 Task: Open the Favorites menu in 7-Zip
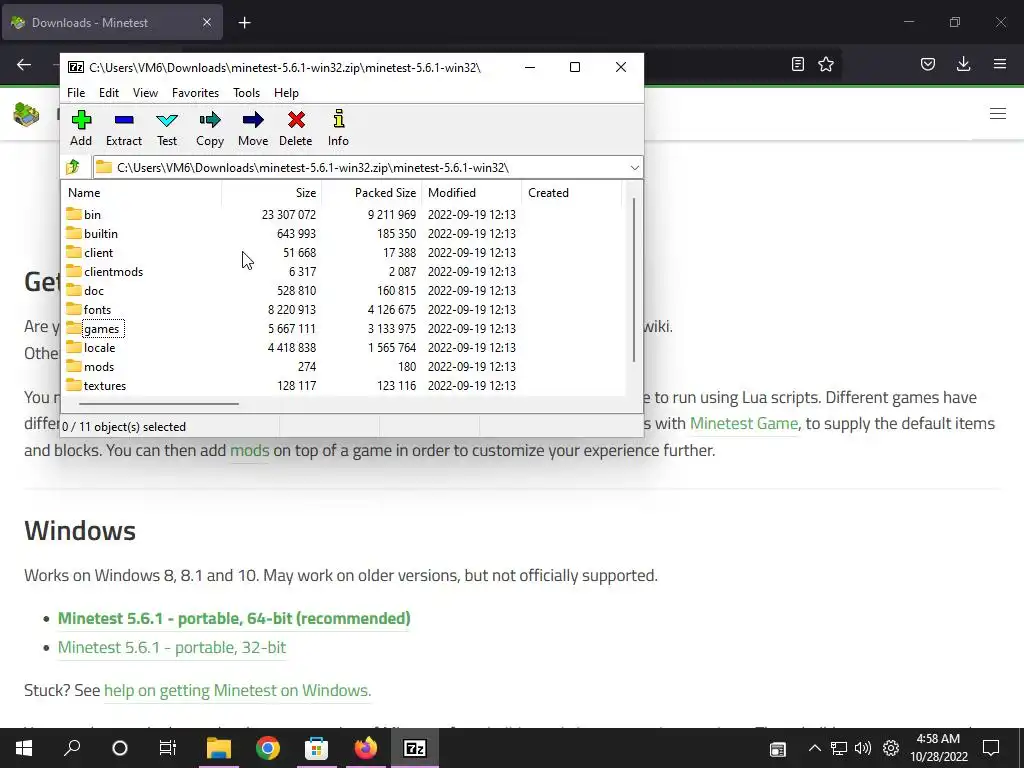195,93
